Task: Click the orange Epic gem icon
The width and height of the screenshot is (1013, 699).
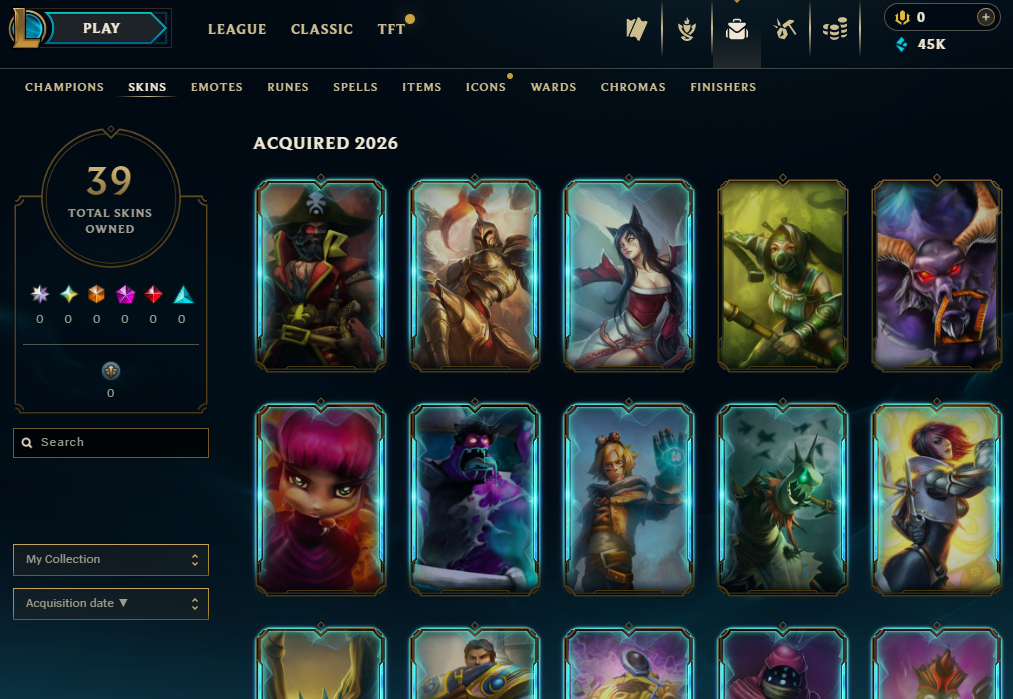Action: click(96, 295)
